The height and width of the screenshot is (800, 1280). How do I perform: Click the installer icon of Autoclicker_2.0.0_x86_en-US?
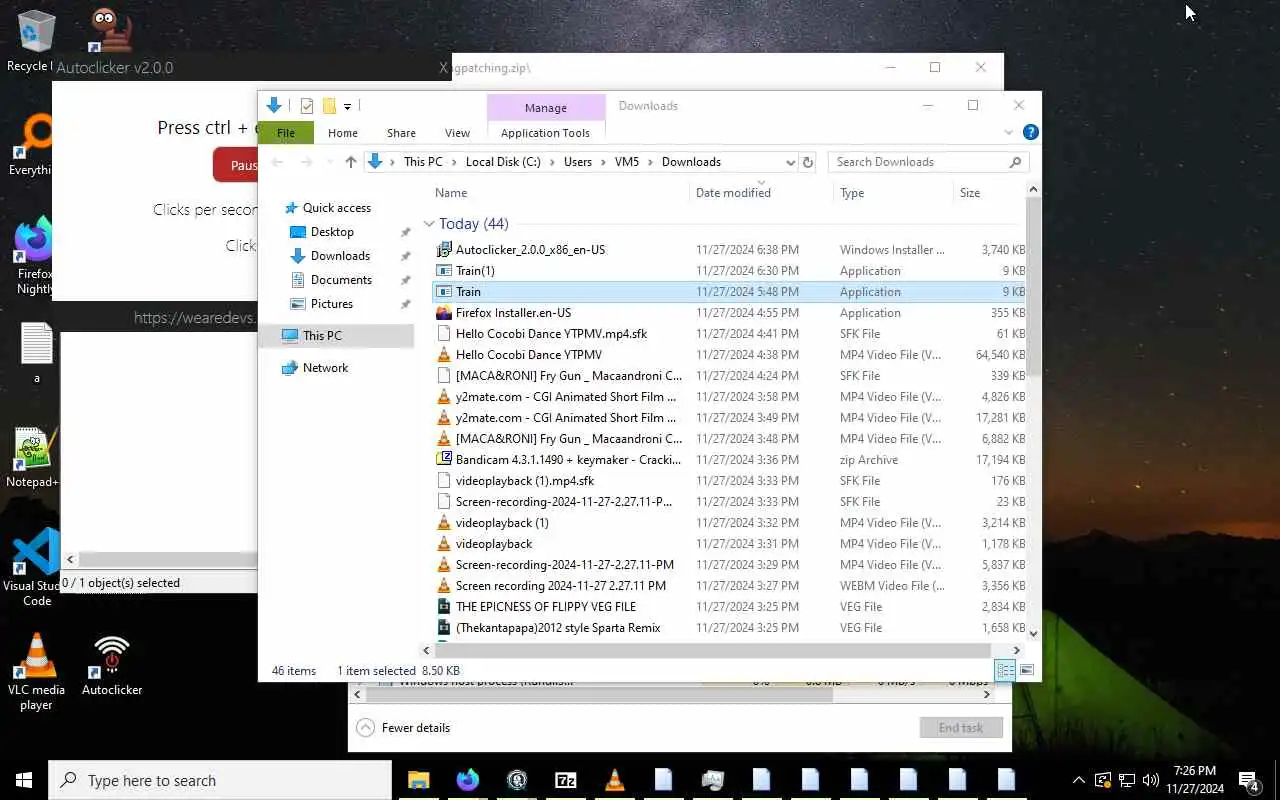(444, 250)
